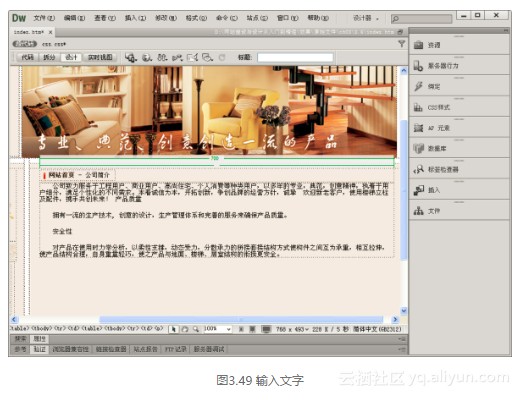The image size is (520, 397).
Task: Collapse the right panel dock double-arrow
Action: [x=506, y=31]
